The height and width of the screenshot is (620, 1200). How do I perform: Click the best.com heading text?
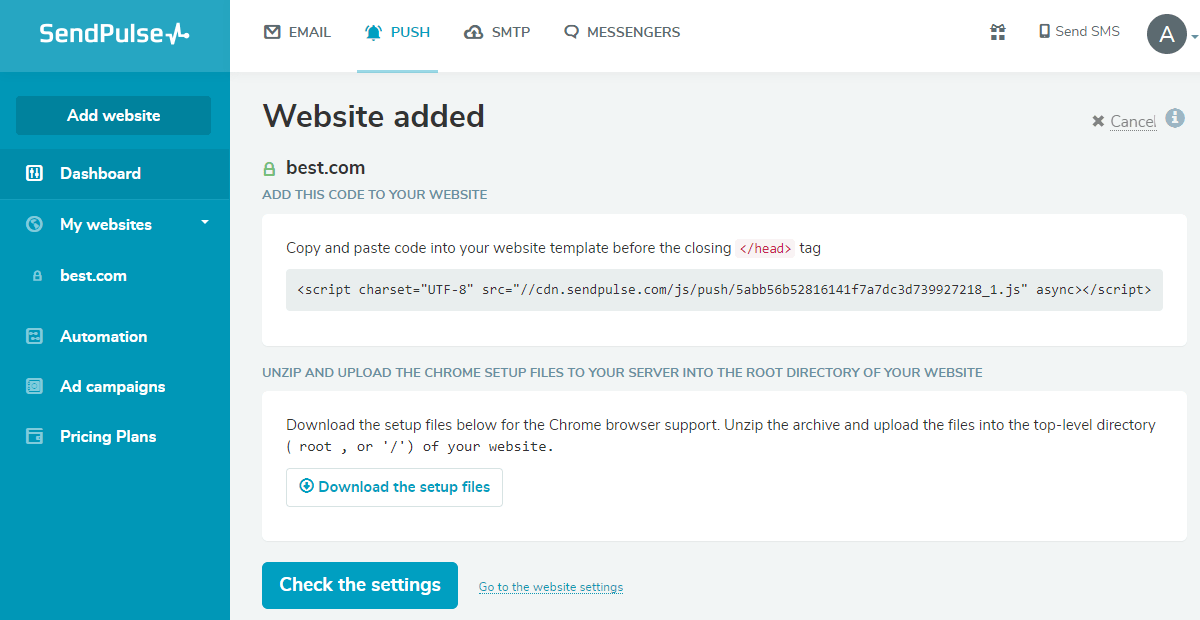pos(325,168)
